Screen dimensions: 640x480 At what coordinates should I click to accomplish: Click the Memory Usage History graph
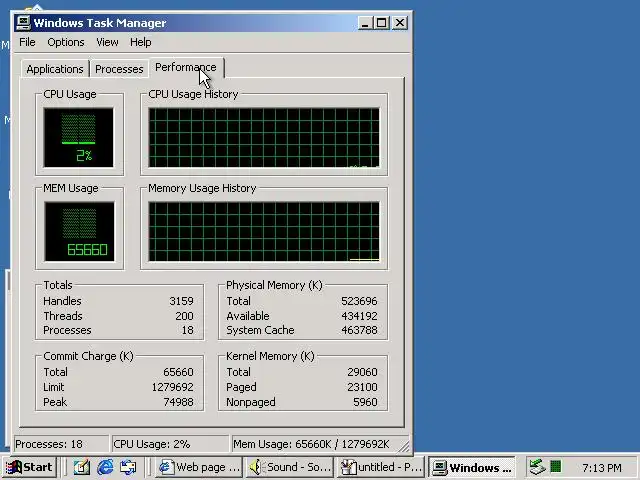click(x=264, y=231)
